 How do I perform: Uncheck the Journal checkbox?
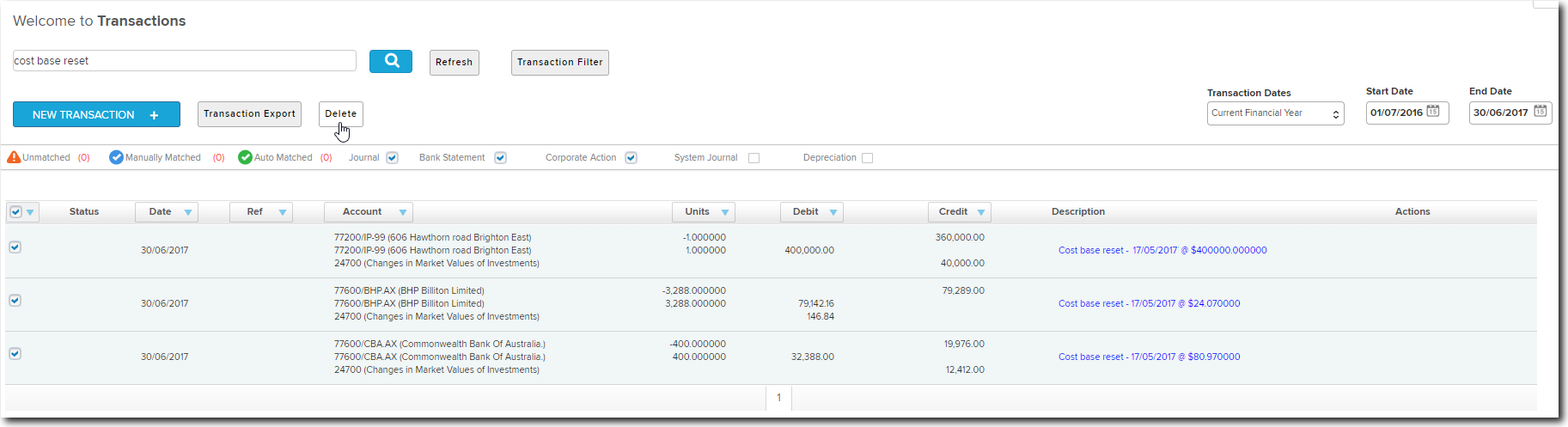coord(392,158)
